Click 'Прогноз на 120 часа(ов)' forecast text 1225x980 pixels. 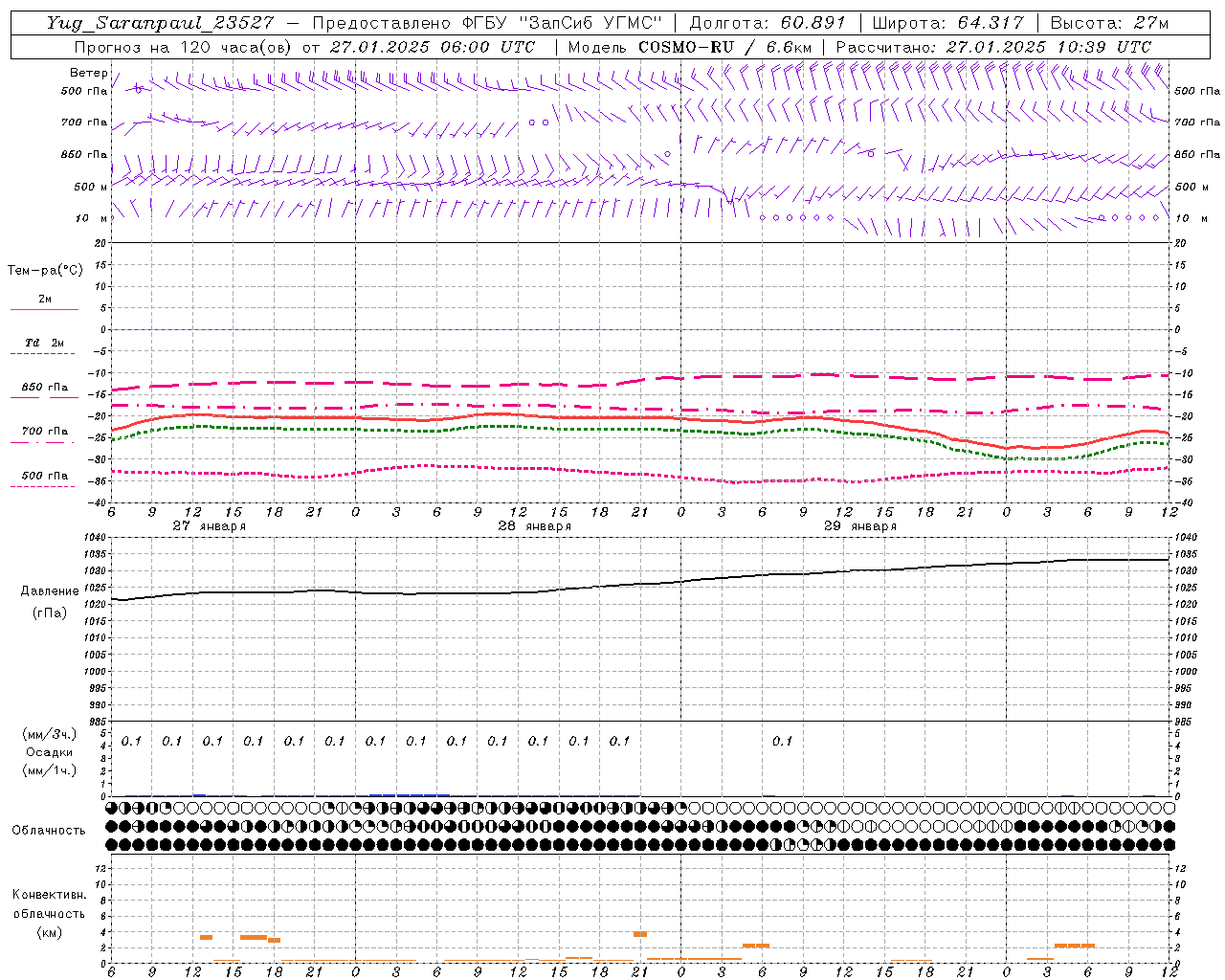click(184, 47)
